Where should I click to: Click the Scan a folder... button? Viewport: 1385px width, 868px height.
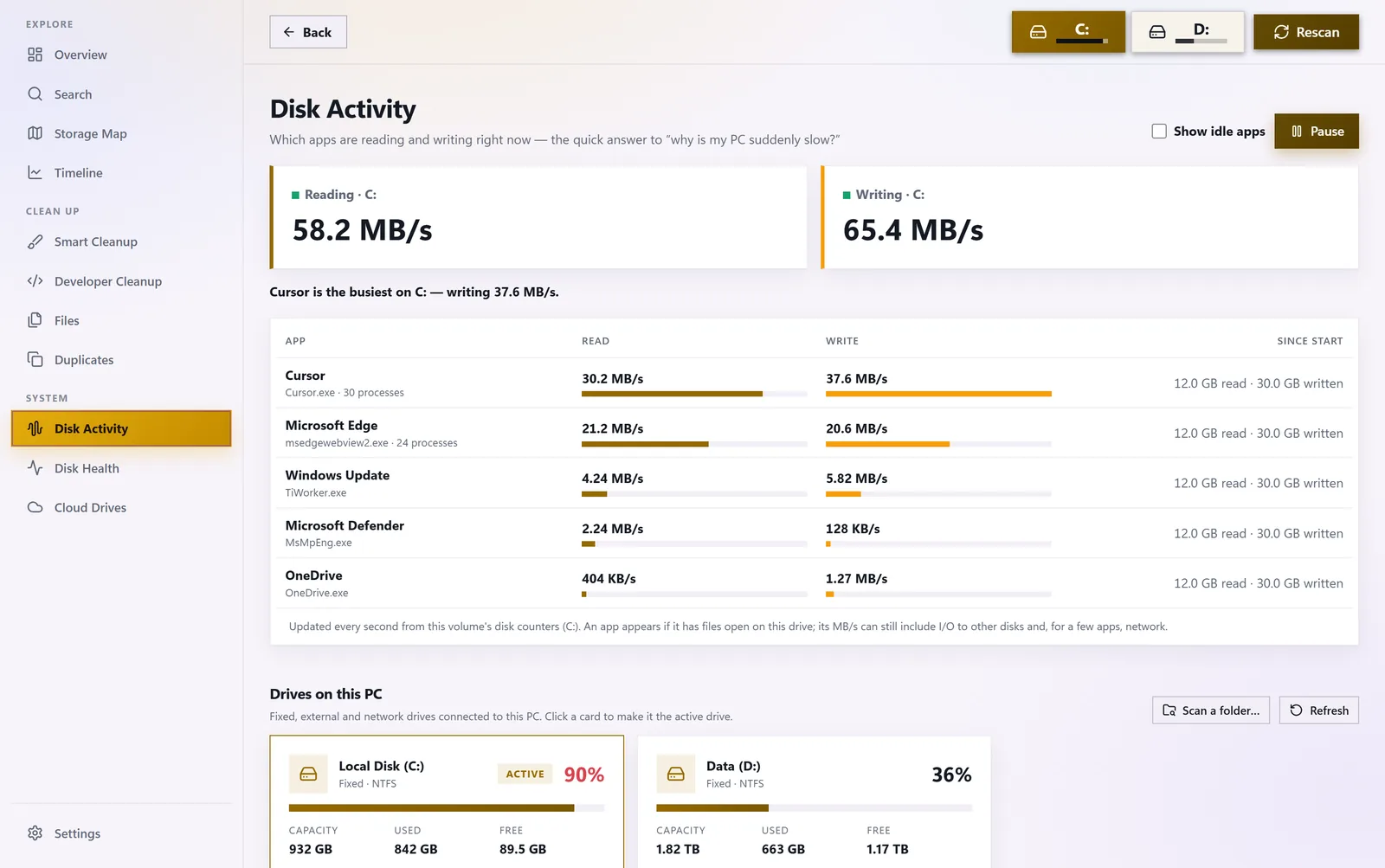(1211, 710)
